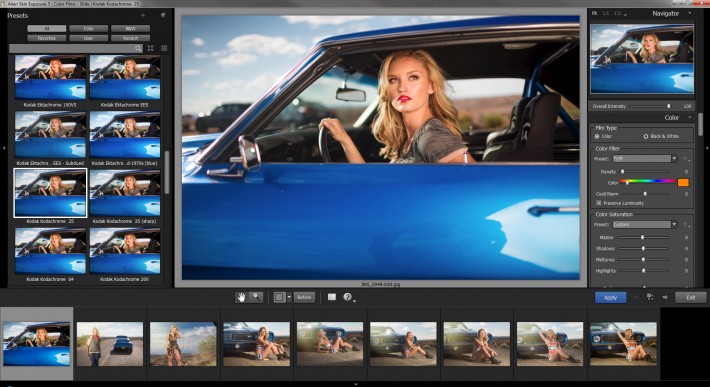Click the rainbow Color hue slider
The height and width of the screenshot is (387, 710).
[648, 182]
